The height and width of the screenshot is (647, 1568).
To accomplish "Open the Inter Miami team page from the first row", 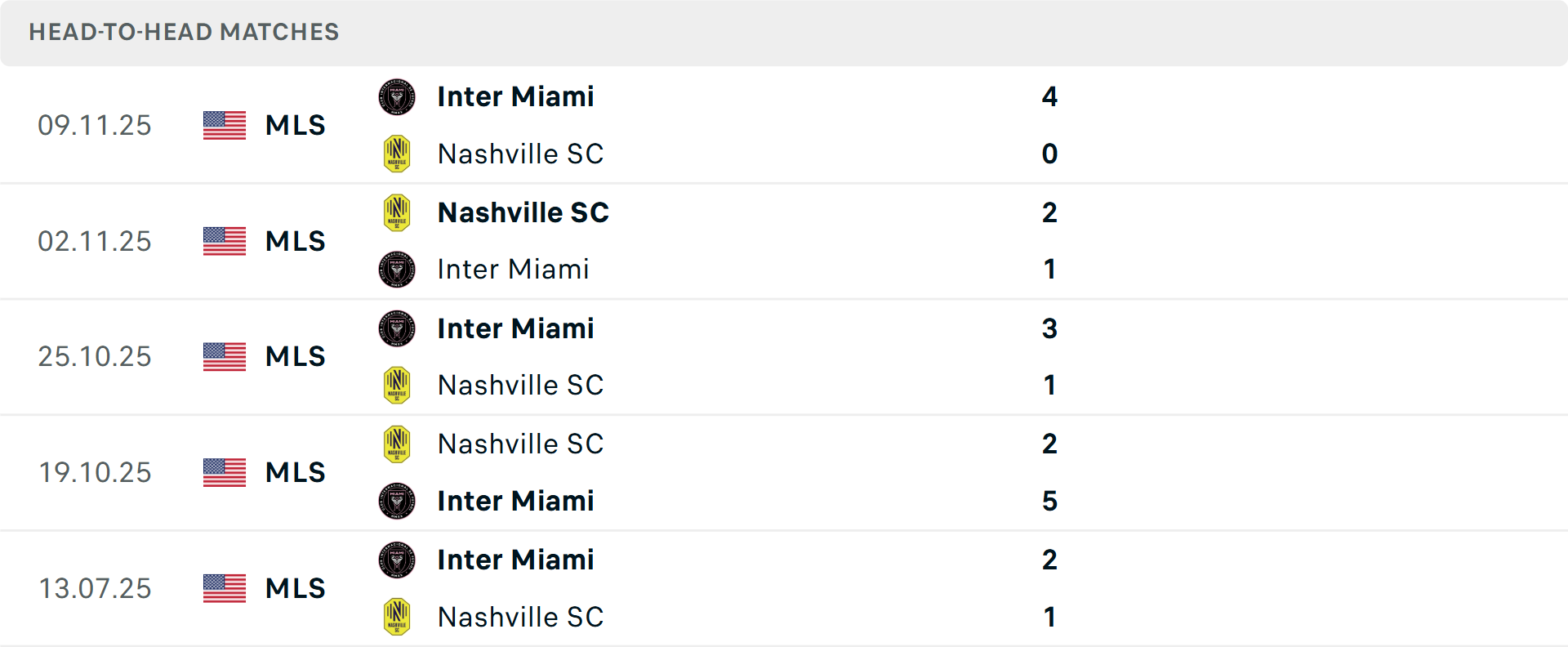I will pos(515,96).
